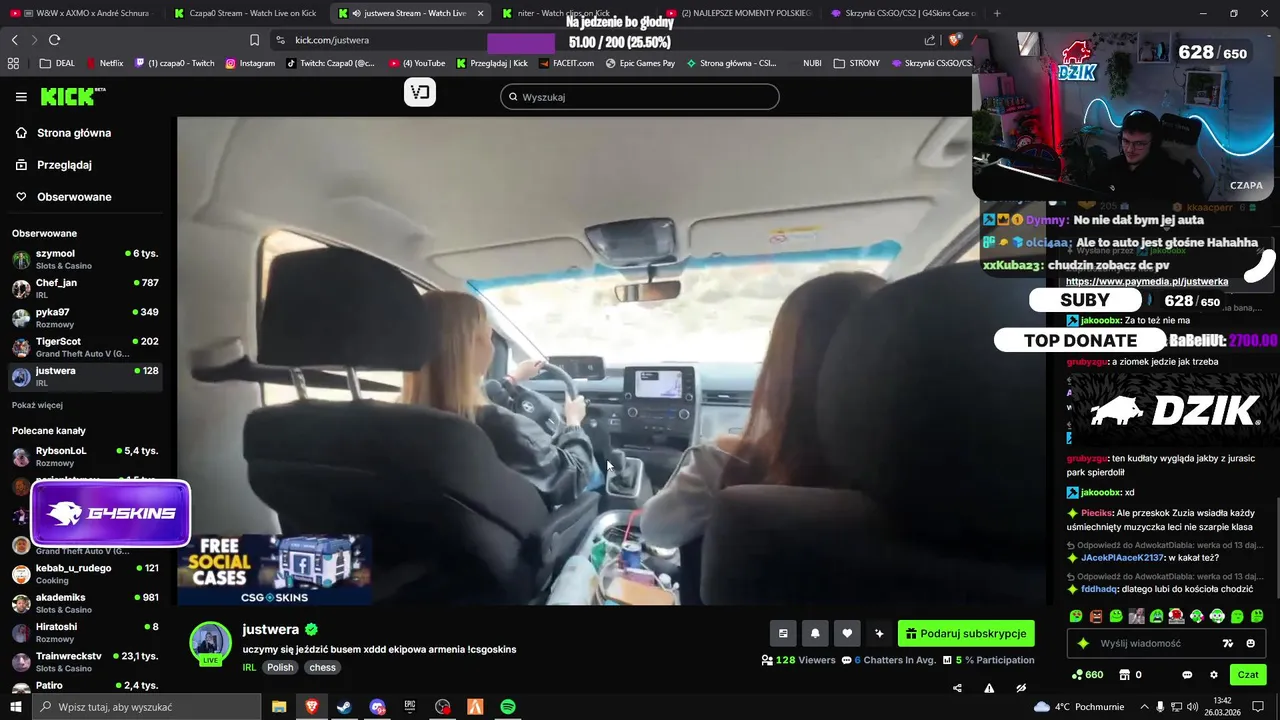Reload the page with browser refresh button
Screen dimensions: 1280x720
coord(54,40)
